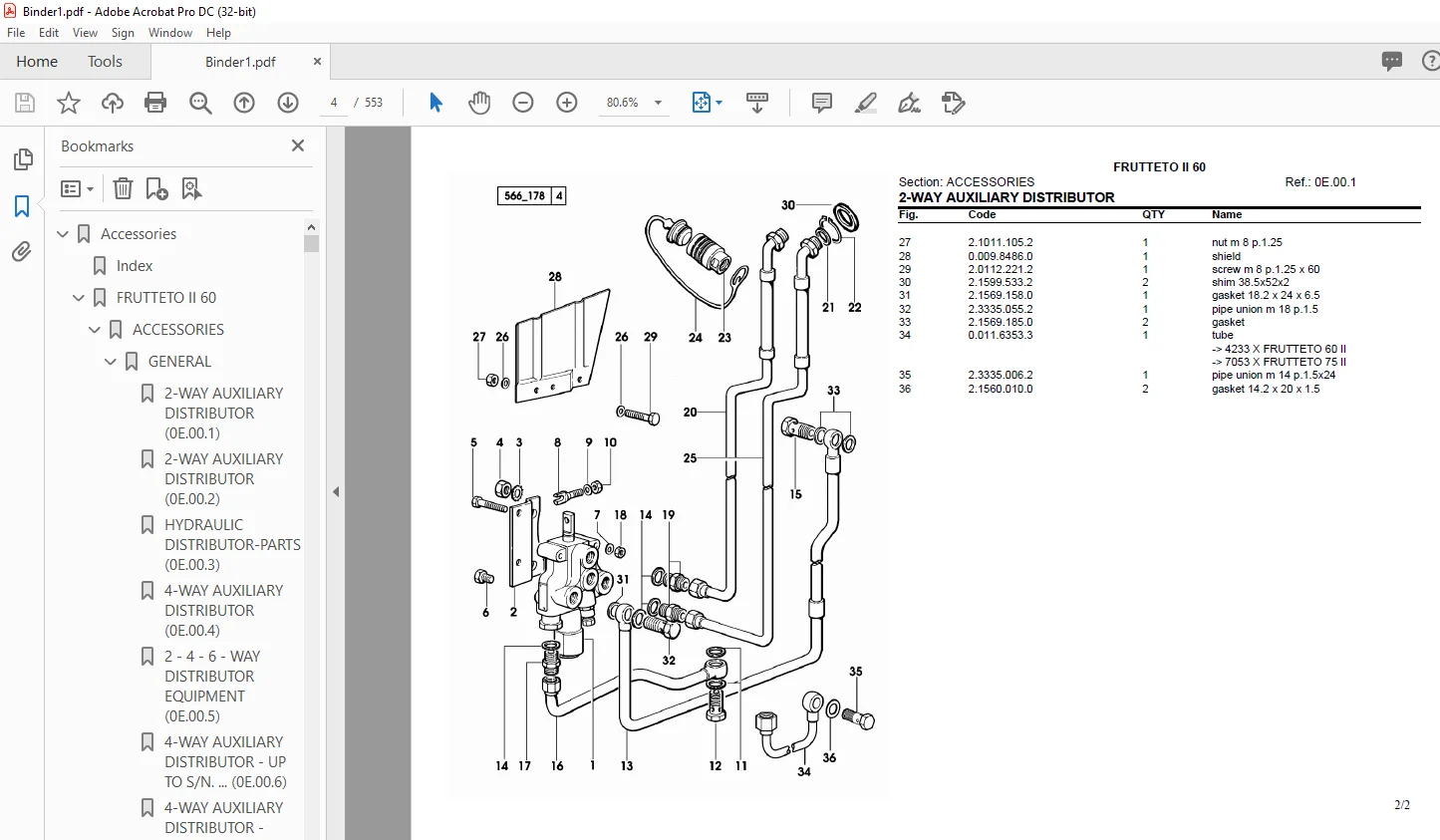
Task: Show the Page Thumbnails panel
Action: pyautogui.click(x=22, y=159)
